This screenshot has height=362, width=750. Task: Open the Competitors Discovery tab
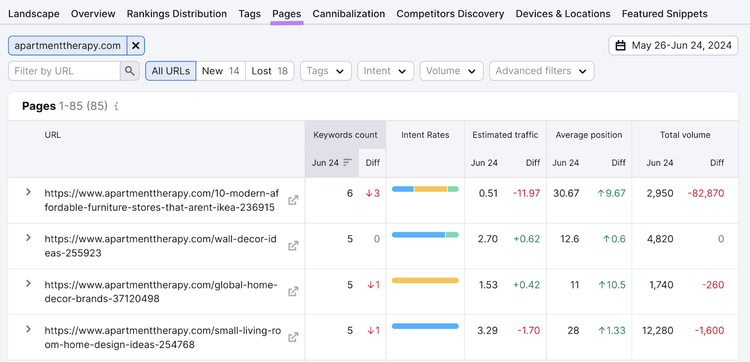click(x=450, y=14)
